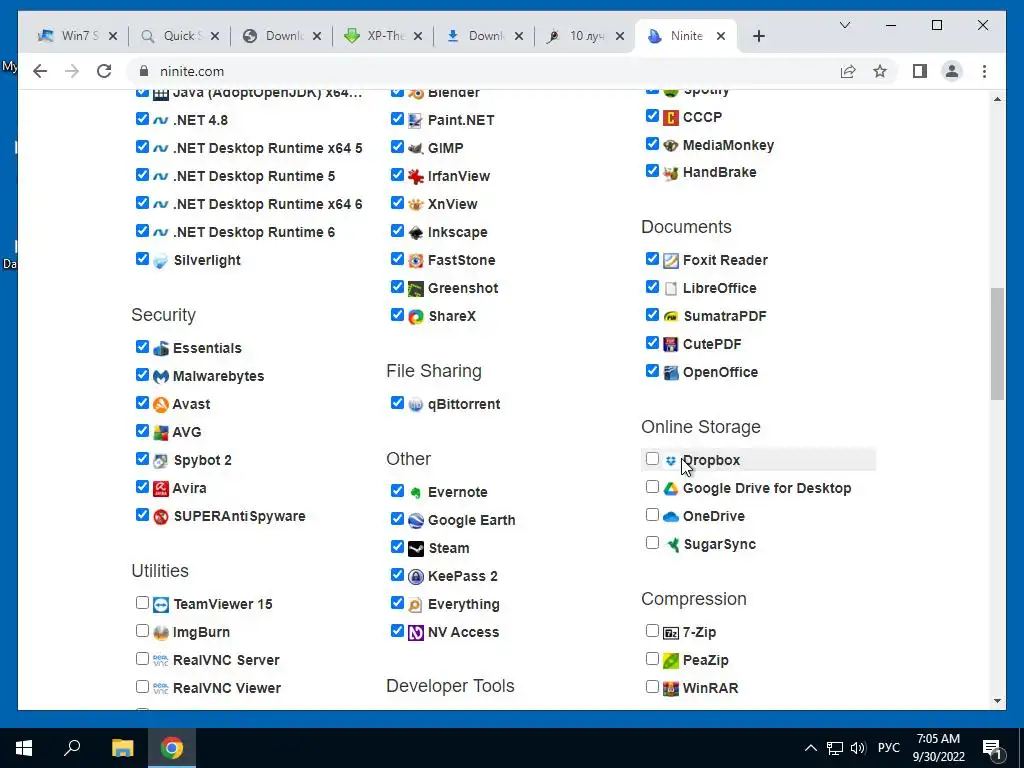Viewport: 1024px width, 768px height.
Task: Open the Chrome profile avatar
Action: pyautogui.click(x=952, y=71)
